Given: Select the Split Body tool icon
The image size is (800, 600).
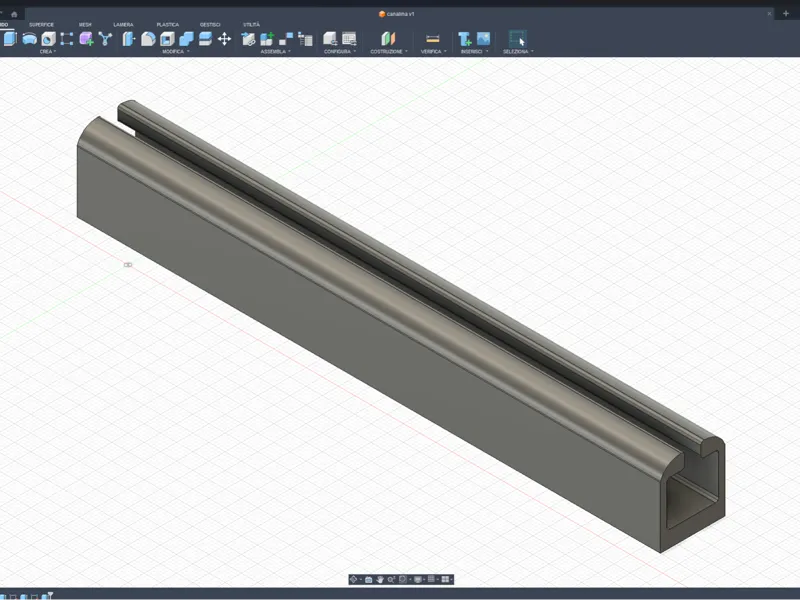Looking at the screenshot, I should tap(205, 39).
